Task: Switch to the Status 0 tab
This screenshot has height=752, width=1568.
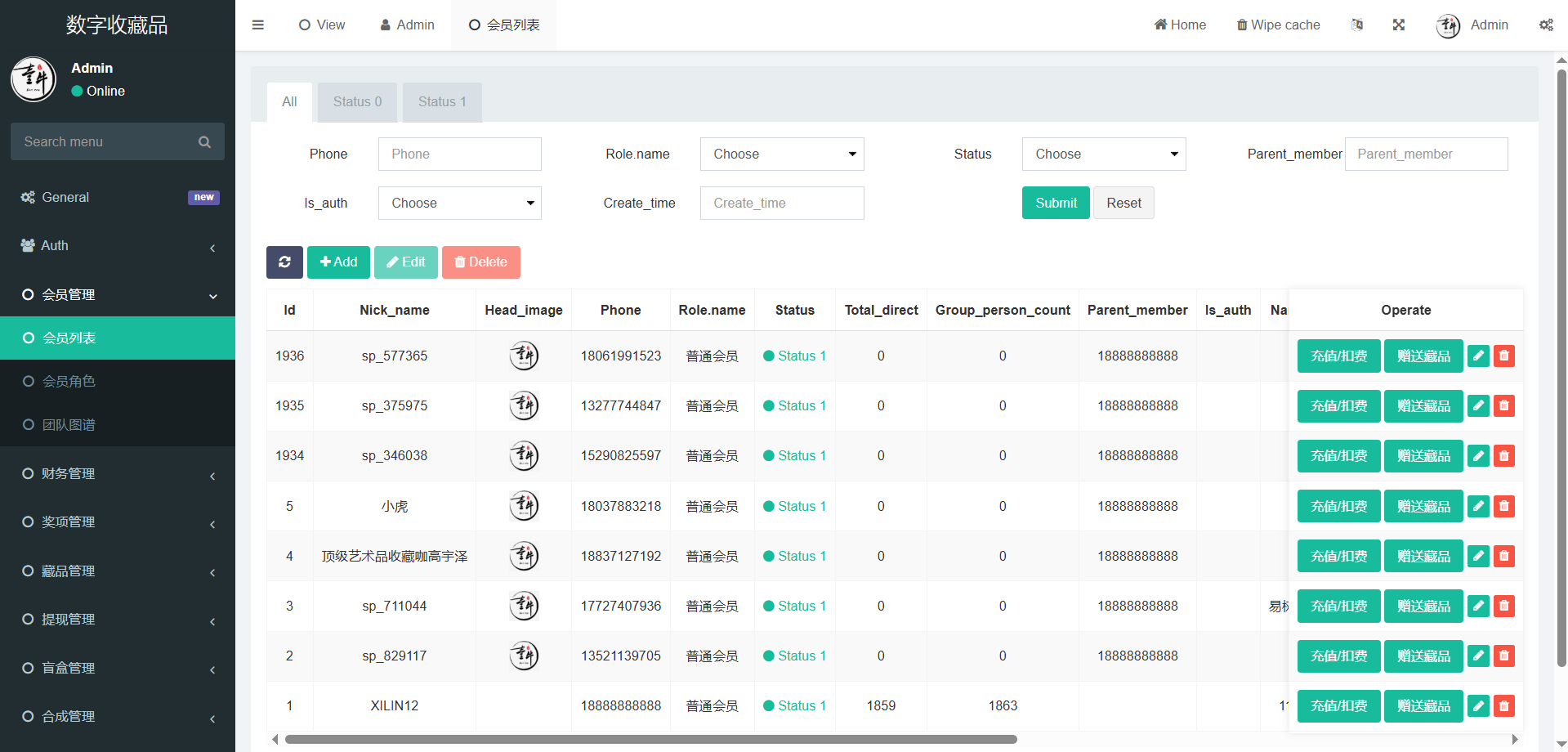Action: (357, 102)
